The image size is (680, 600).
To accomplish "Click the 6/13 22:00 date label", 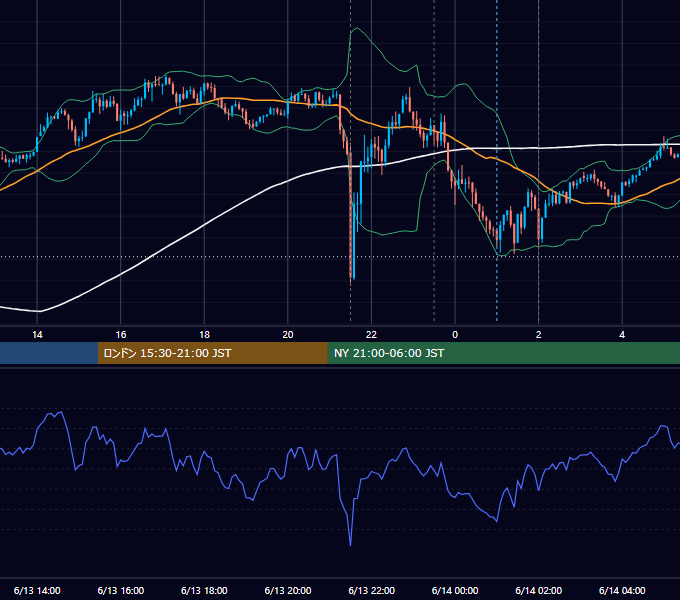I will click(372, 590).
